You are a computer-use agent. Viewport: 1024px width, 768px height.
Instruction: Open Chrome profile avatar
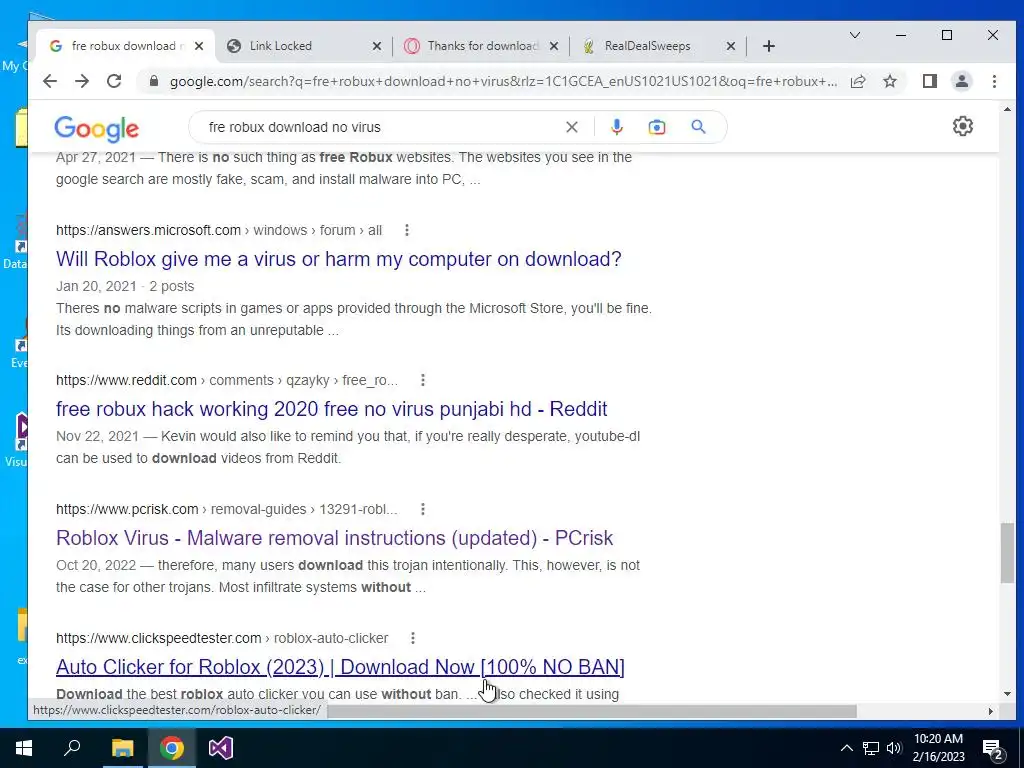(x=962, y=81)
